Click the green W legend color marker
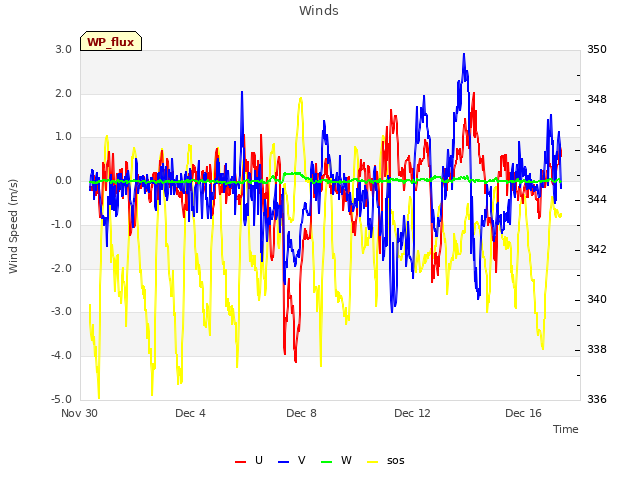Image resolution: width=640 pixels, height=480 pixels. pos(327,462)
